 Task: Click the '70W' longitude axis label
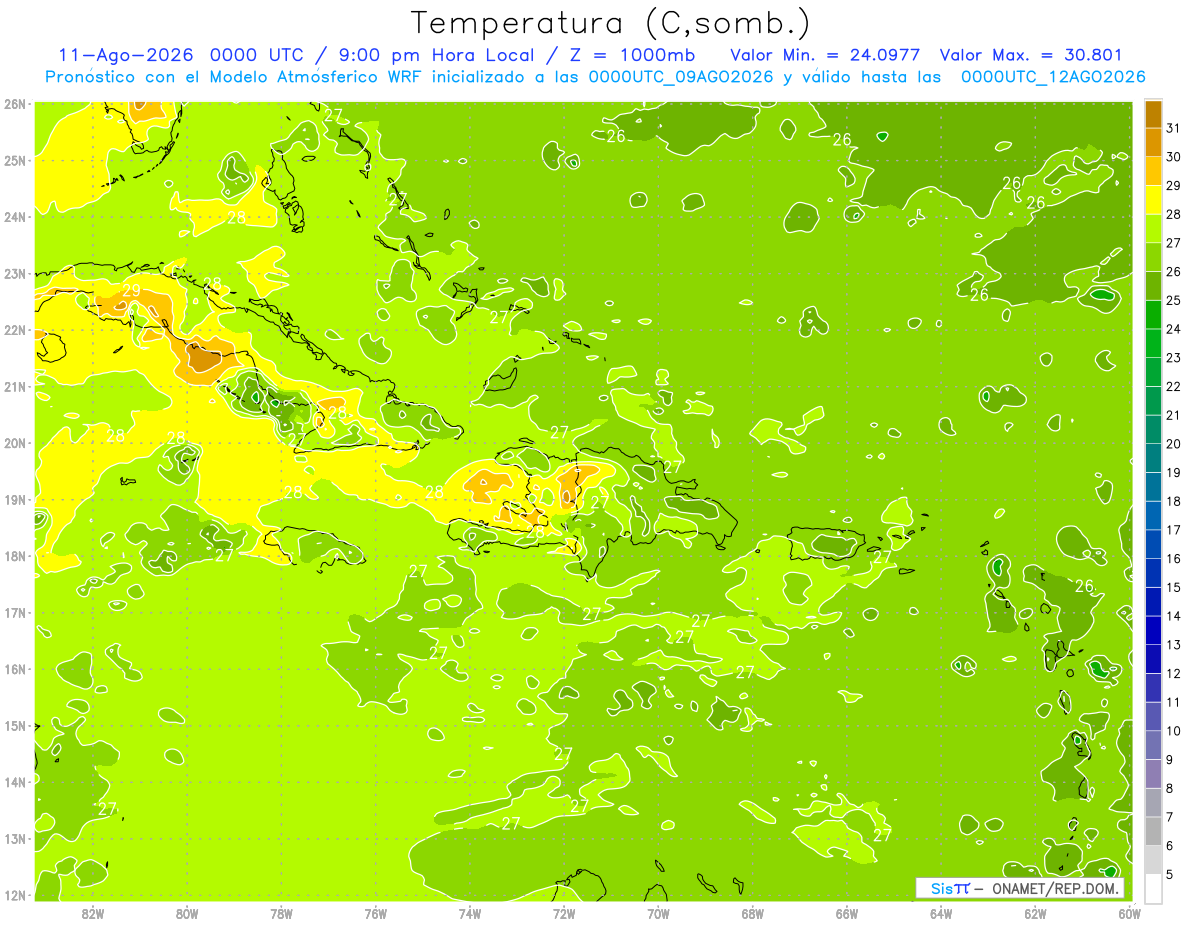(658, 914)
